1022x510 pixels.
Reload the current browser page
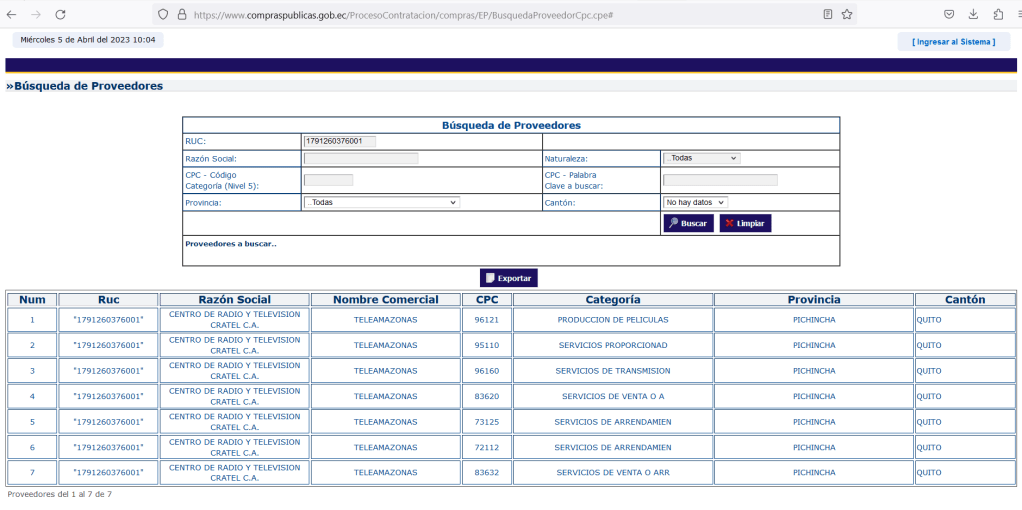(x=60, y=15)
